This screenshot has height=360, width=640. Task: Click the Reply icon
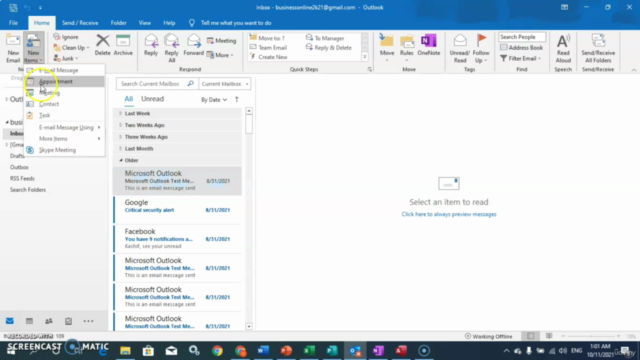(x=151, y=45)
